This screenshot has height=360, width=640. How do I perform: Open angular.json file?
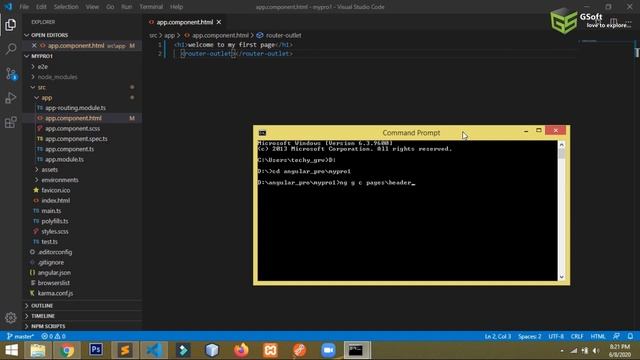point(54,272)
